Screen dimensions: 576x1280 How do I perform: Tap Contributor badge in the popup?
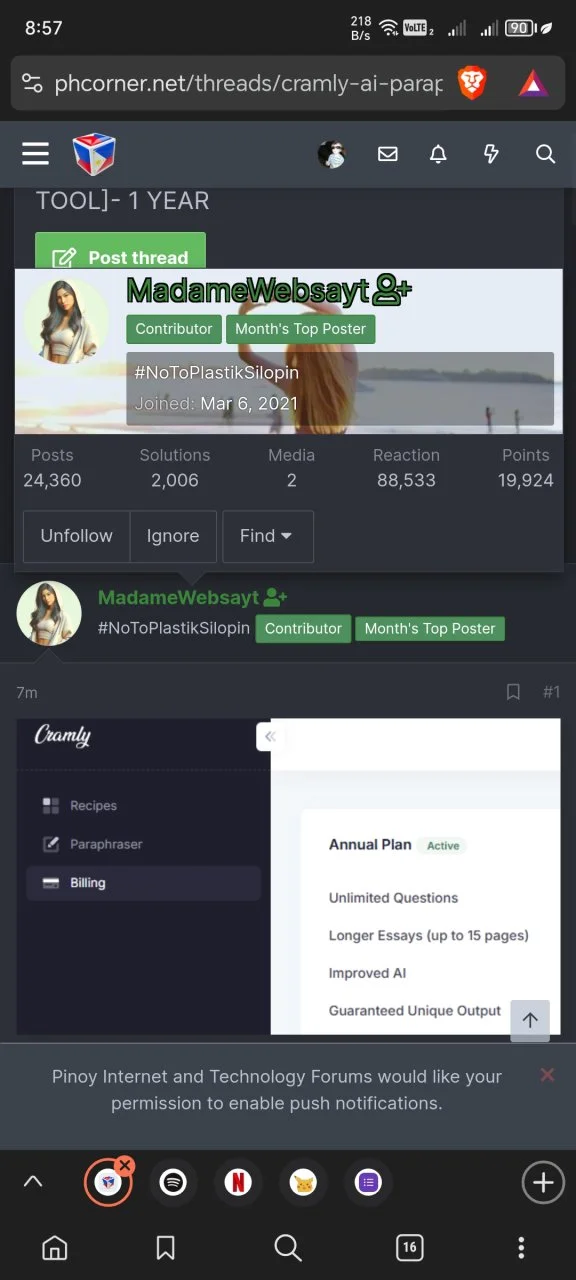point(174,329)
